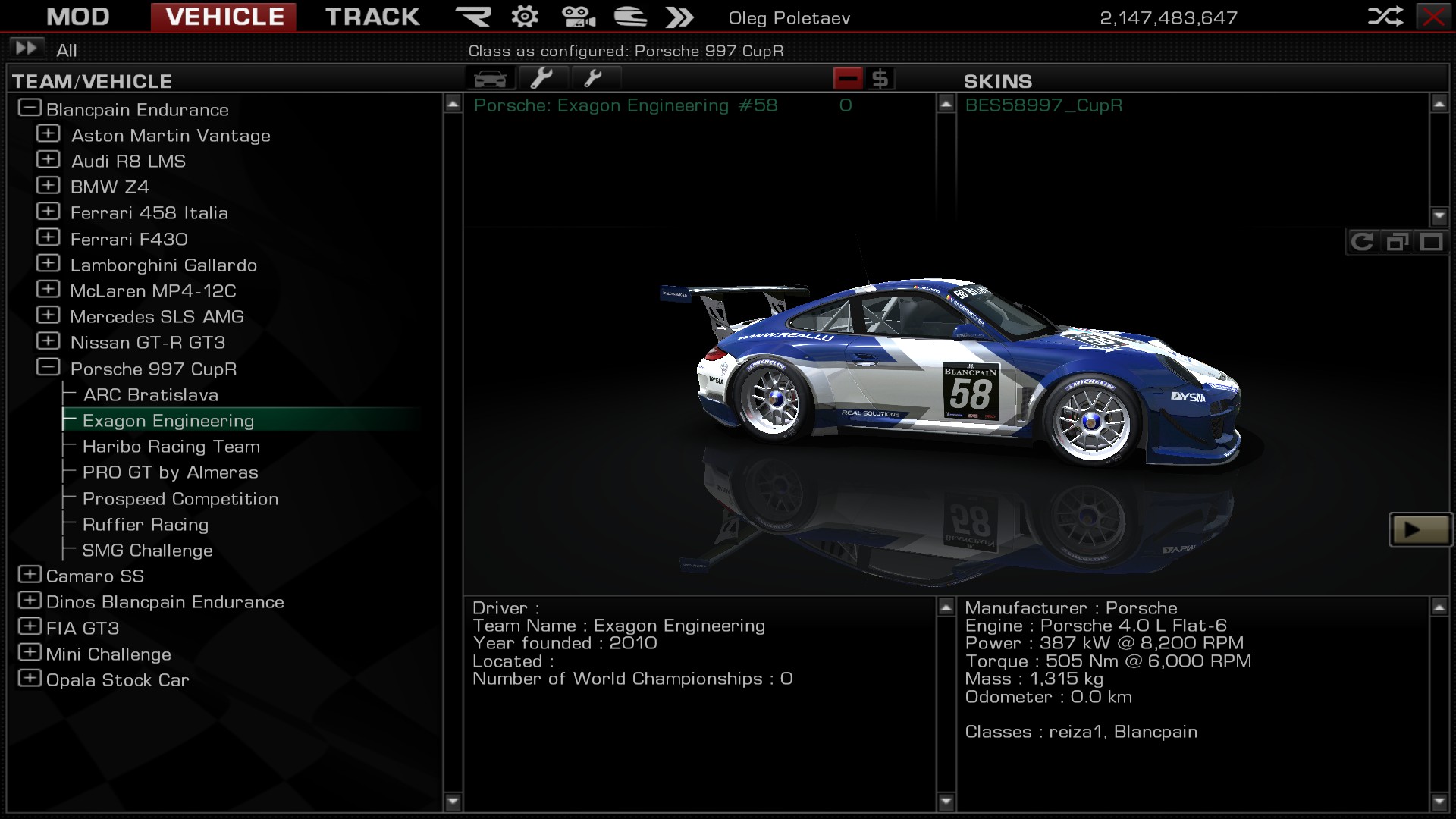The width and height of the screenshot is (1456, 819).
Task: Expand Lamborghini Gallardo node
Action: pyautogui.click(x=48, y=263)
